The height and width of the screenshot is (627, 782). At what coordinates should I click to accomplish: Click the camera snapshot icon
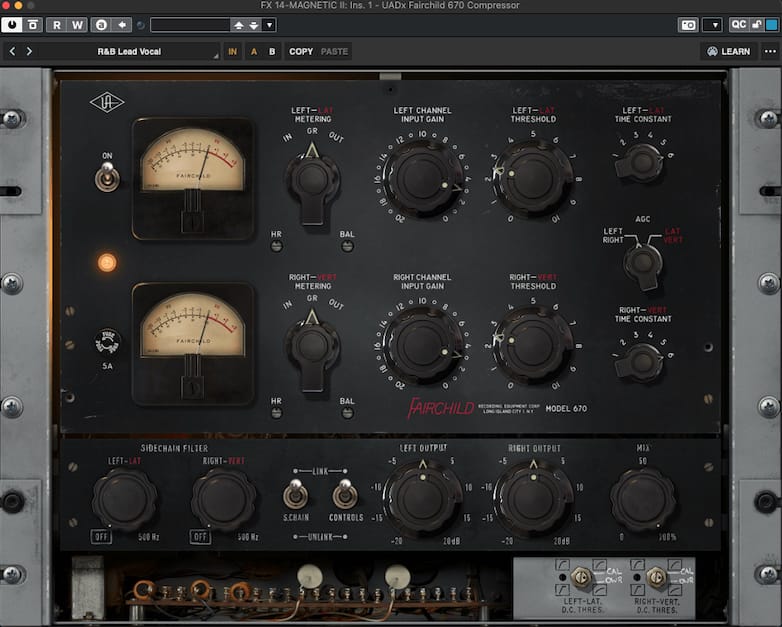coord(688,25)
